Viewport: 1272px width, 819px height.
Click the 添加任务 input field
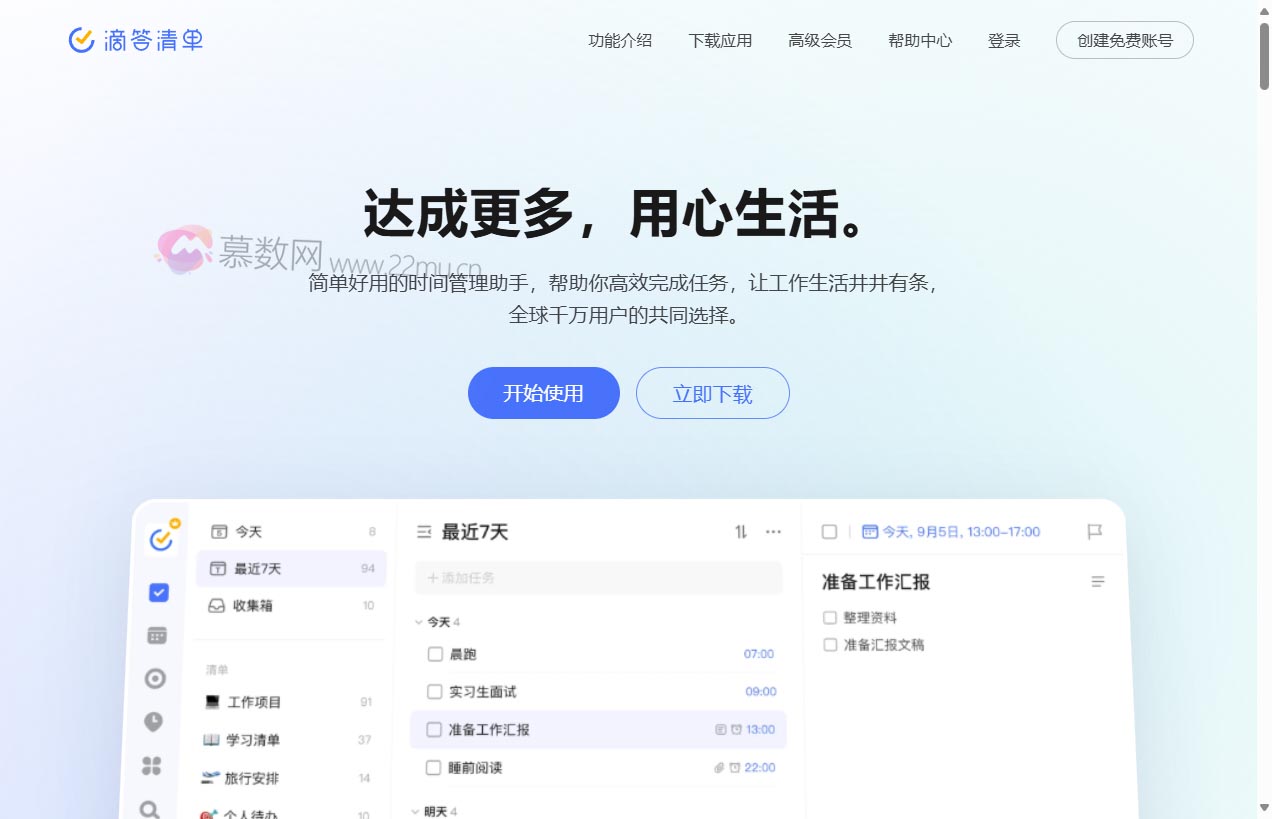(x=598, y=578)
